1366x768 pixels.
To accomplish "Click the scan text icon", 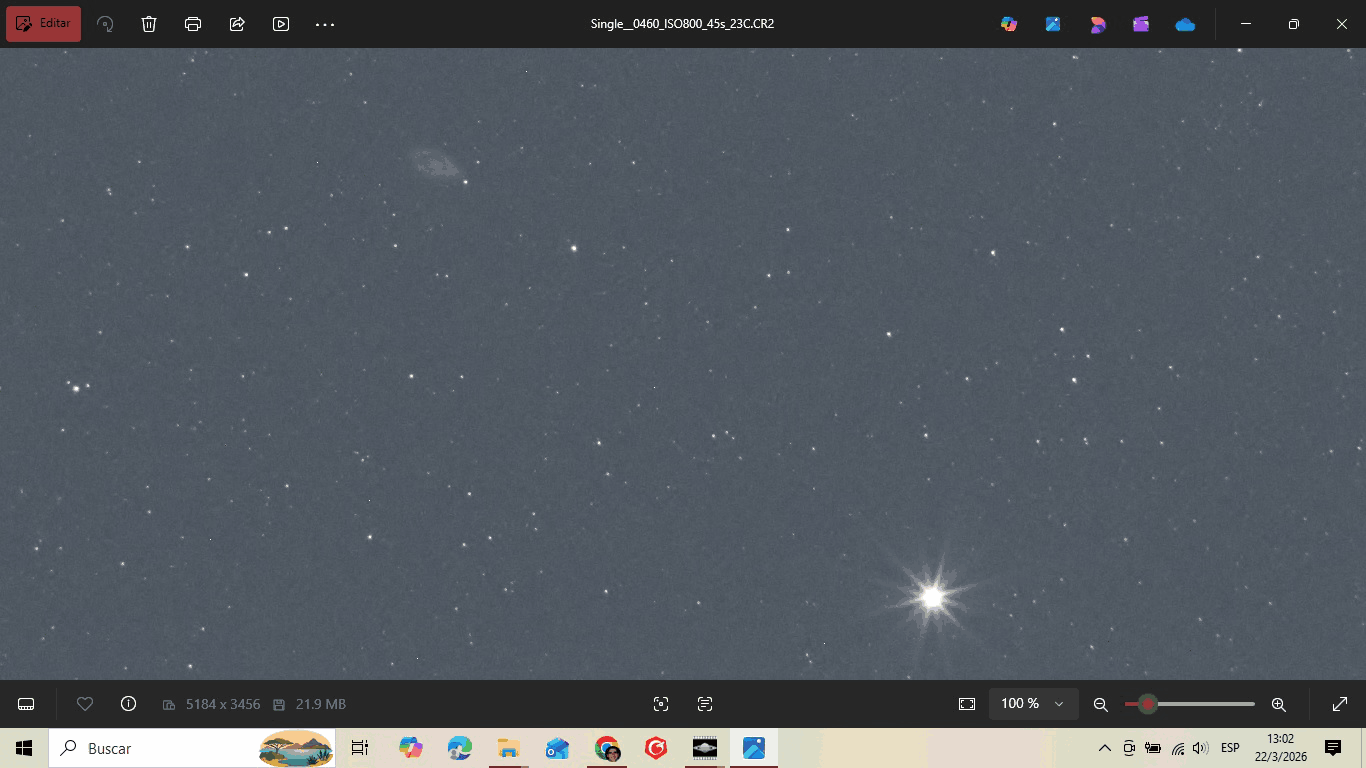I will coord(705,704).
